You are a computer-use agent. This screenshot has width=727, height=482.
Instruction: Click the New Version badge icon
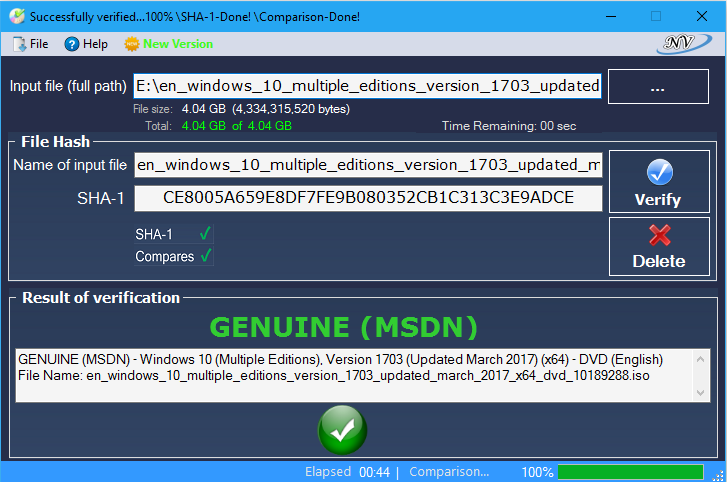click(x=131, y=44)
